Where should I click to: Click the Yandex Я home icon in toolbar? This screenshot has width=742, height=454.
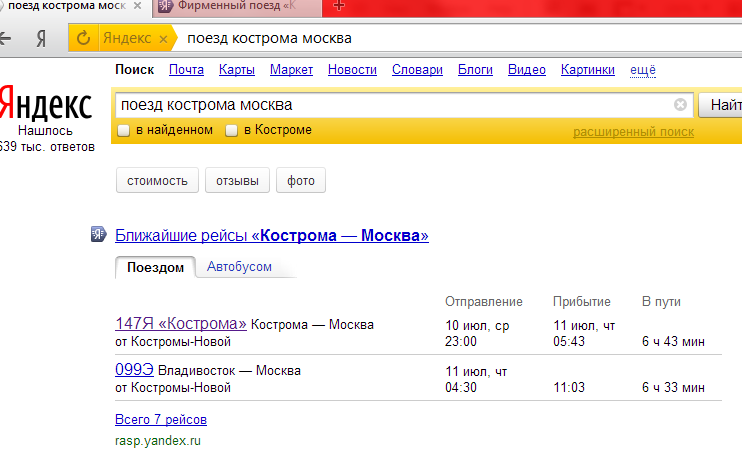point(41,38)
